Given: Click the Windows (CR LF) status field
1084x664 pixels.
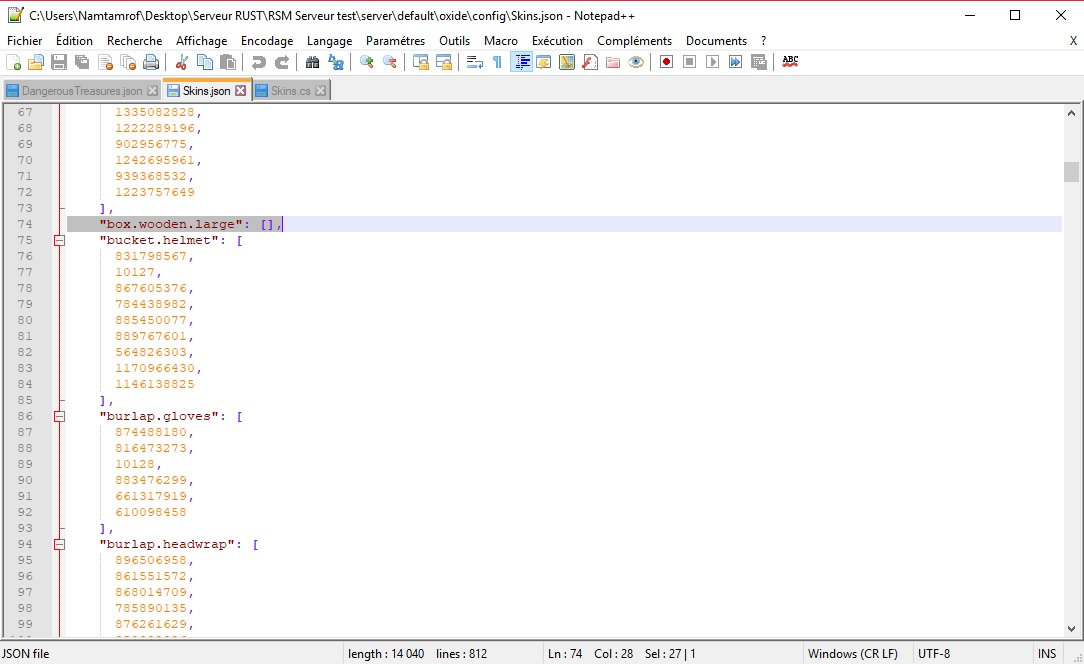Looking at the screenshot, I should coord(853,654).
